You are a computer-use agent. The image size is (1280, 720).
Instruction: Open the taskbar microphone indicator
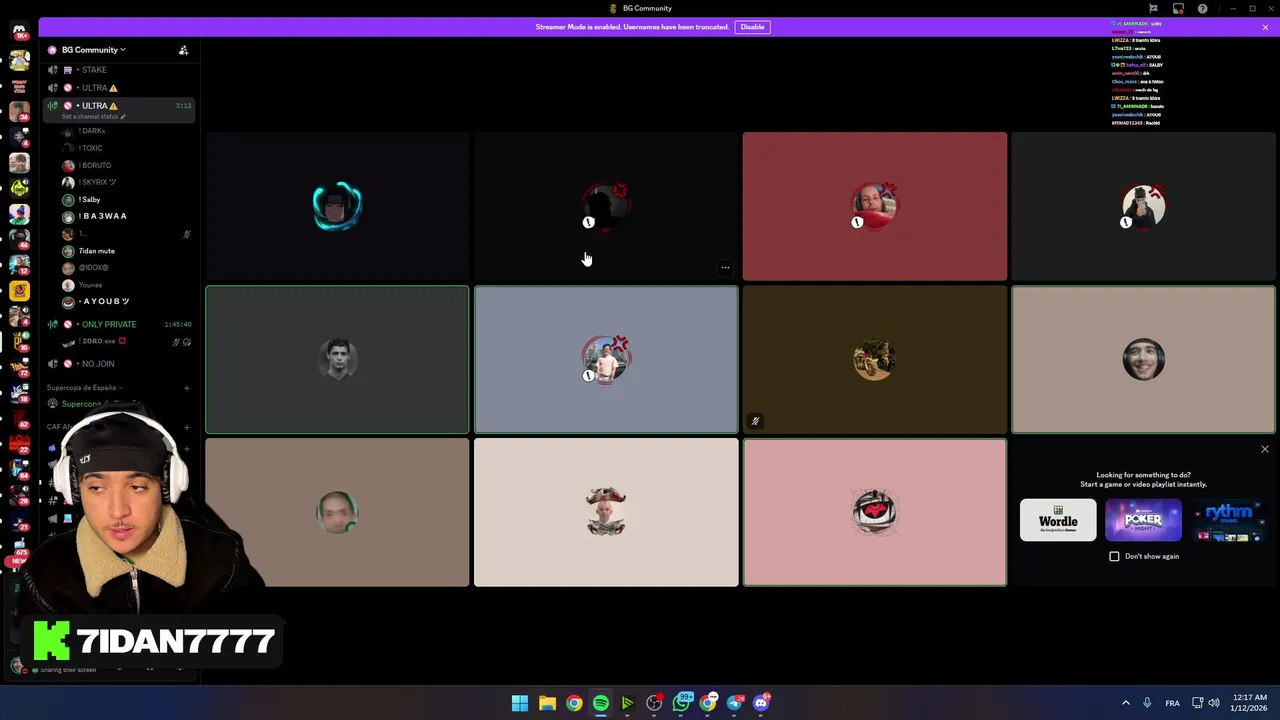pyautogui.click(x=1147, y=703)
